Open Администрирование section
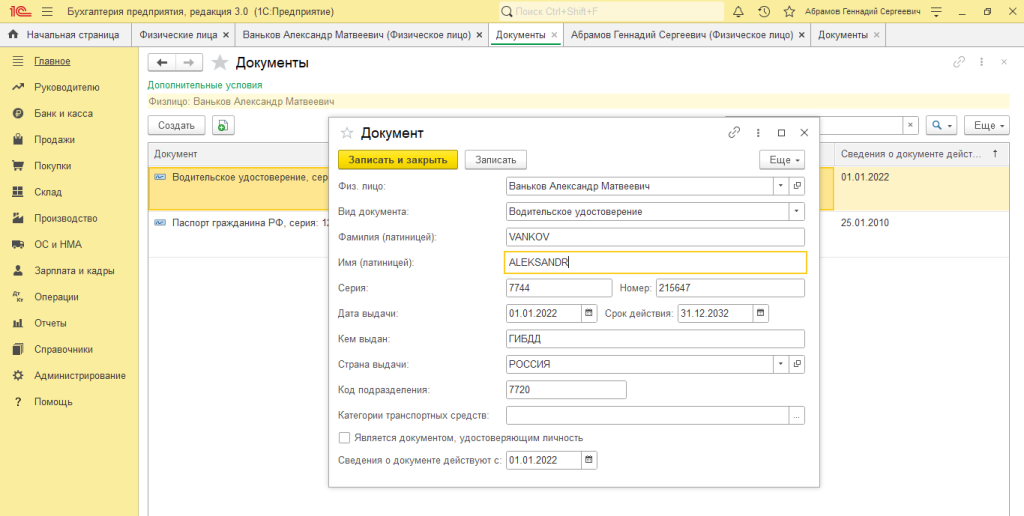The height and width of the screenshot is (516, 1024). [x=80, y=376]
